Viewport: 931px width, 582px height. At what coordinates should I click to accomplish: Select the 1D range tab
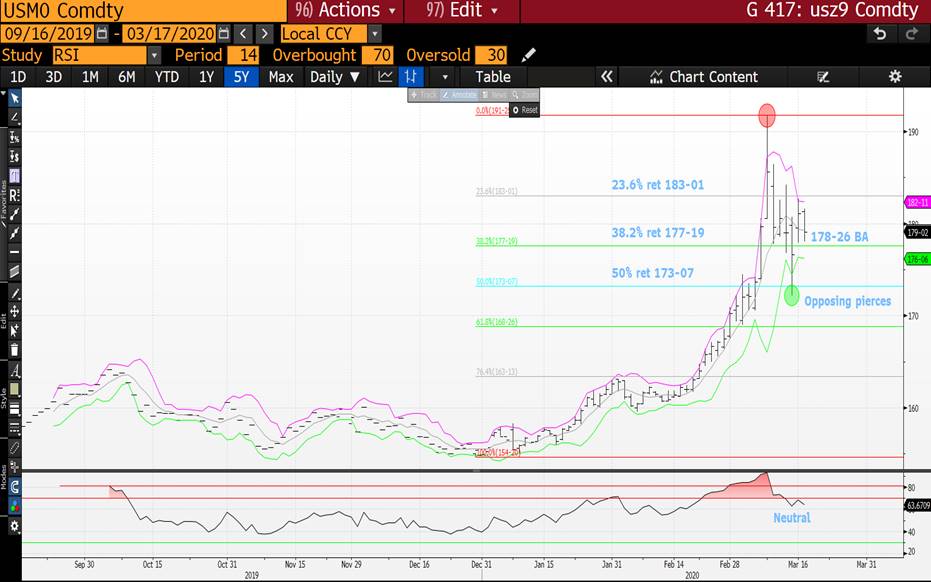point(18,77)
